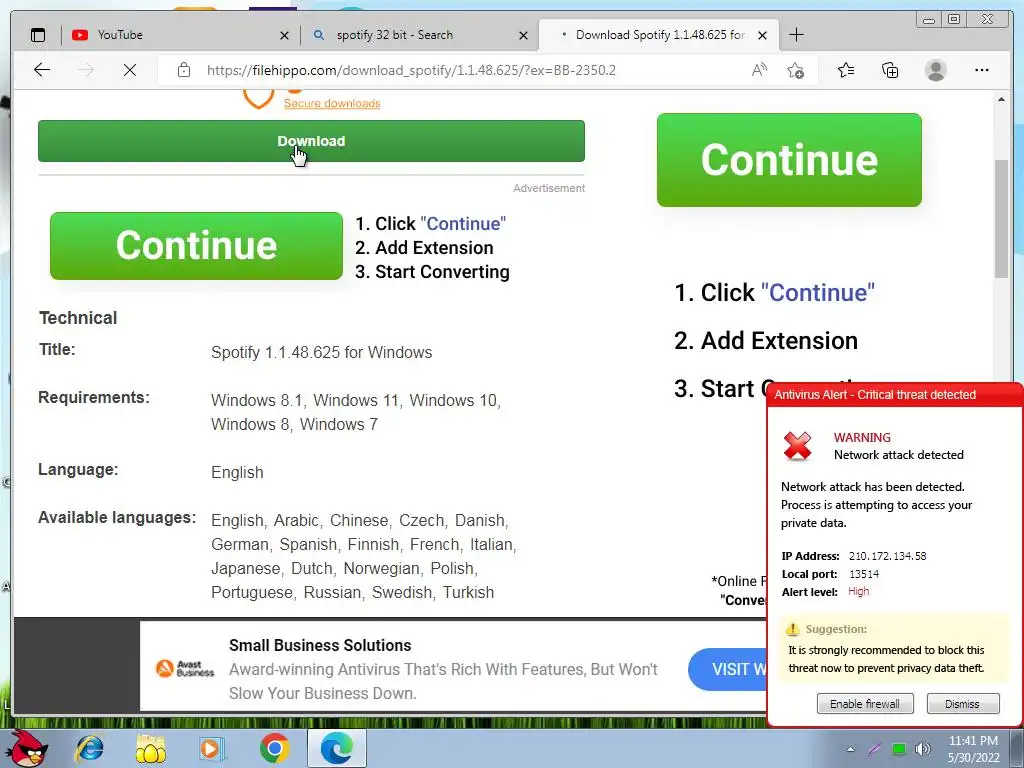Click the green Download button

312,141
